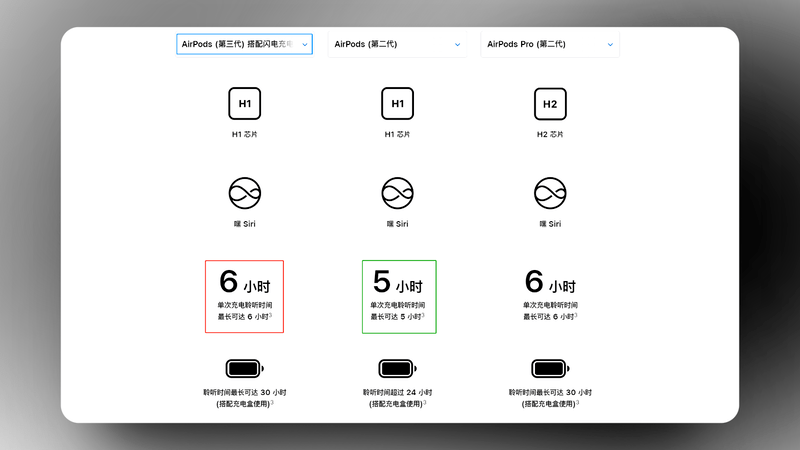800x450 pixels.
Task: Click the battery icon above 超过 24 小时
Action: [x=397, y=367]
